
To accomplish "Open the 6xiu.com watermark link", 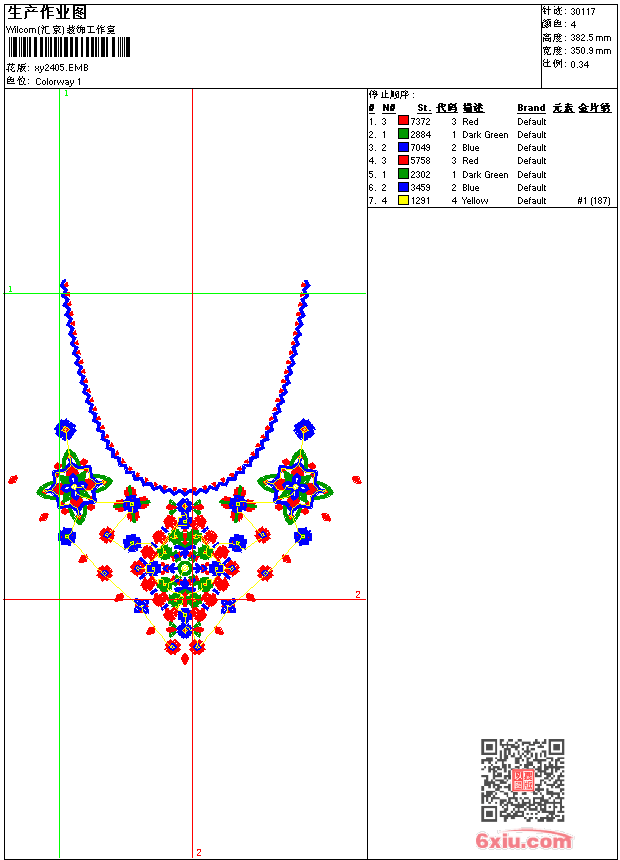I will coord(523,841).
